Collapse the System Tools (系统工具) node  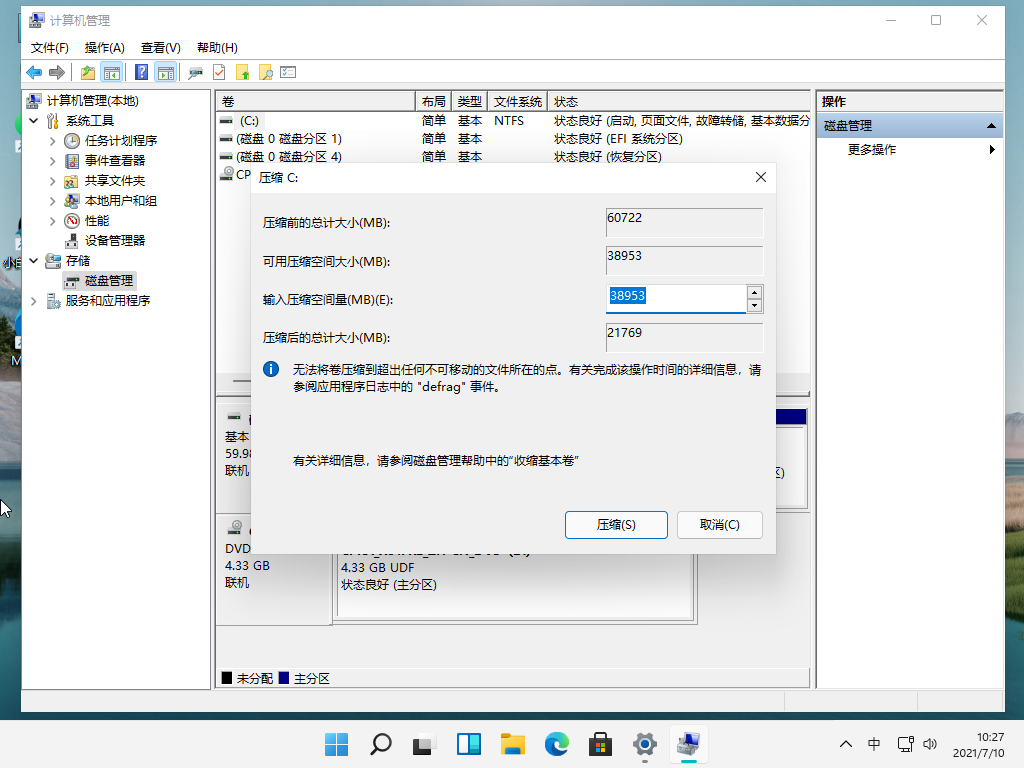click(x=34, y=121)
